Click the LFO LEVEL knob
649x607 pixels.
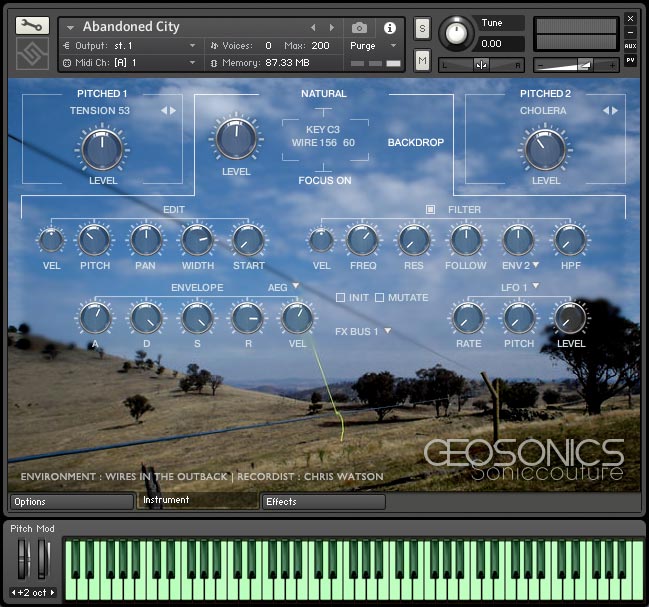click(570, 318)
